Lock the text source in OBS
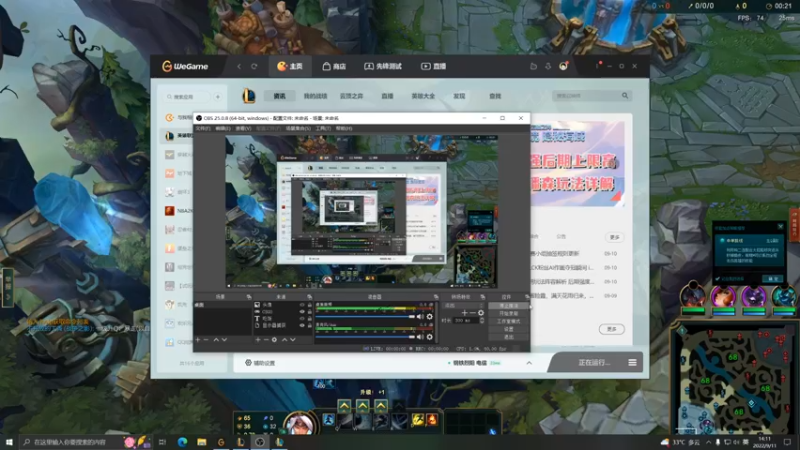This screenshot has width=800, height=450. (309, 318)
